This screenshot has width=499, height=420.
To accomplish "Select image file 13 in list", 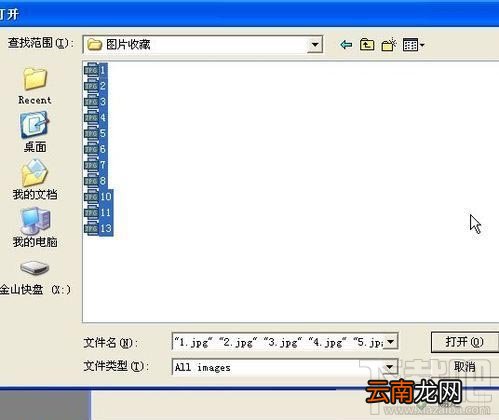I will (98, 228).
